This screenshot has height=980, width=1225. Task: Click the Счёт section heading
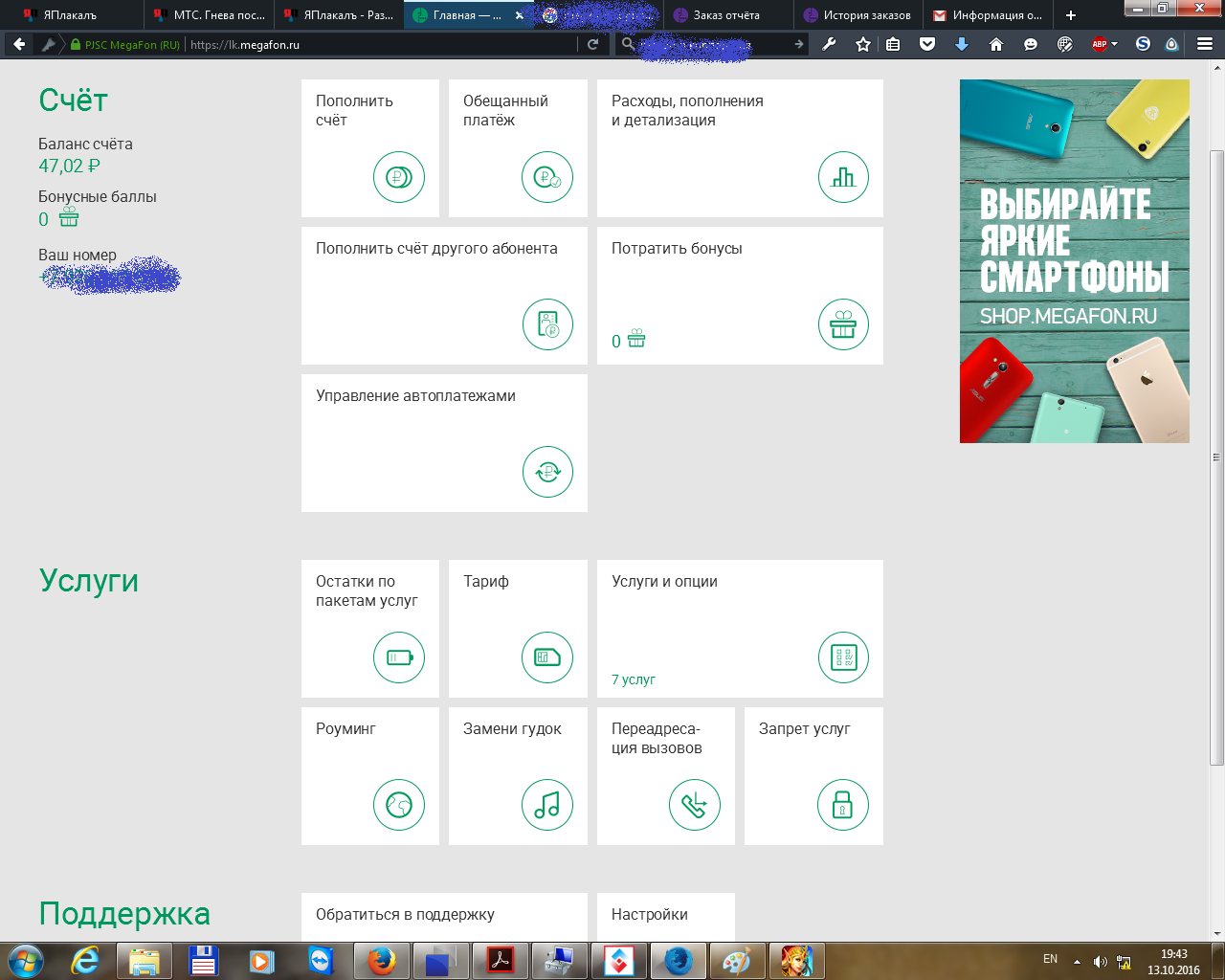point(74,100)
